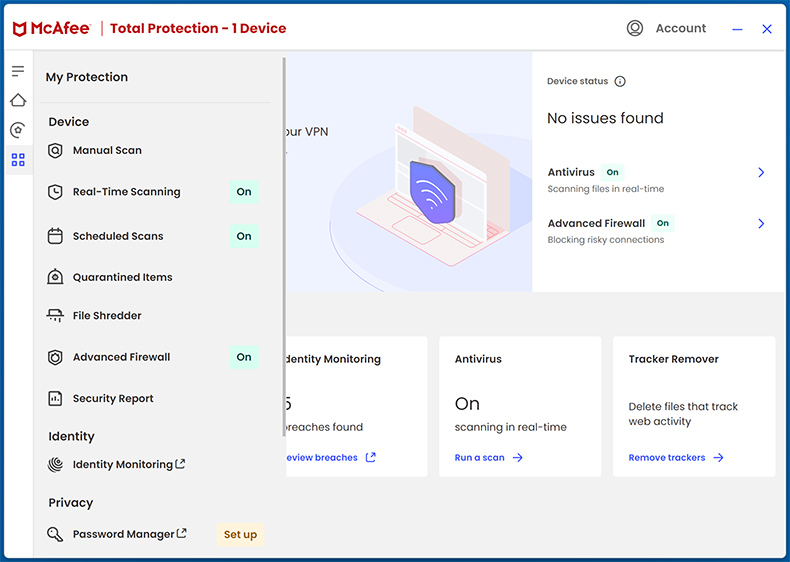Click Advanced Firewall On badge in Device status
Image resolution: width=790 pixels, height=562 pixels.
pyautogui.click(x=663, y=223)
